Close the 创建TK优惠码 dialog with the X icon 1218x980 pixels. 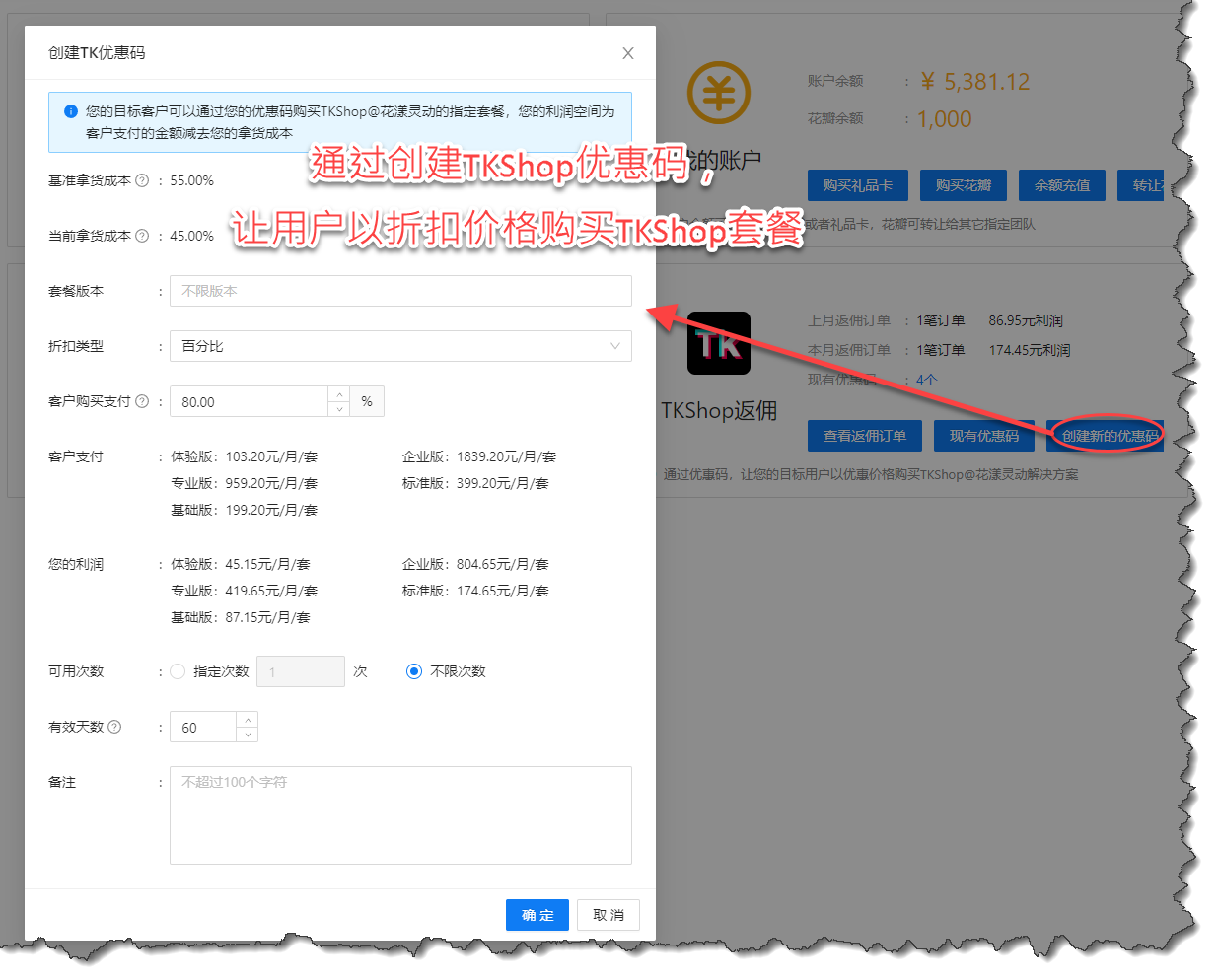coord(628,53)
